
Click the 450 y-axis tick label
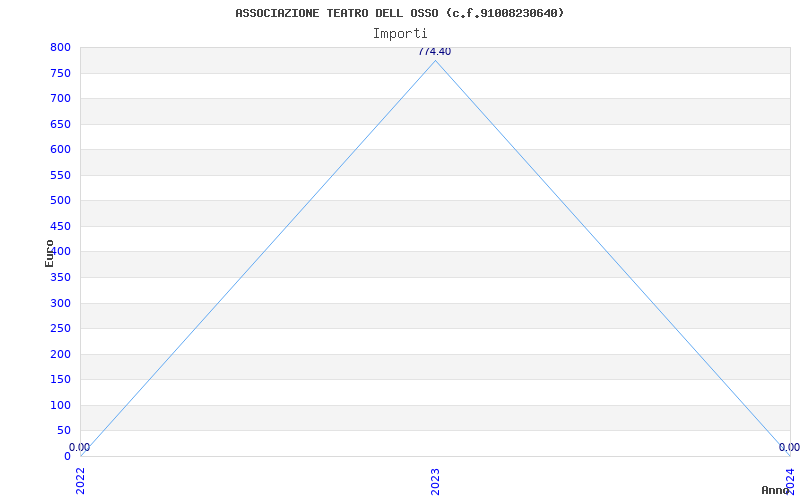[x=60, y=227]
